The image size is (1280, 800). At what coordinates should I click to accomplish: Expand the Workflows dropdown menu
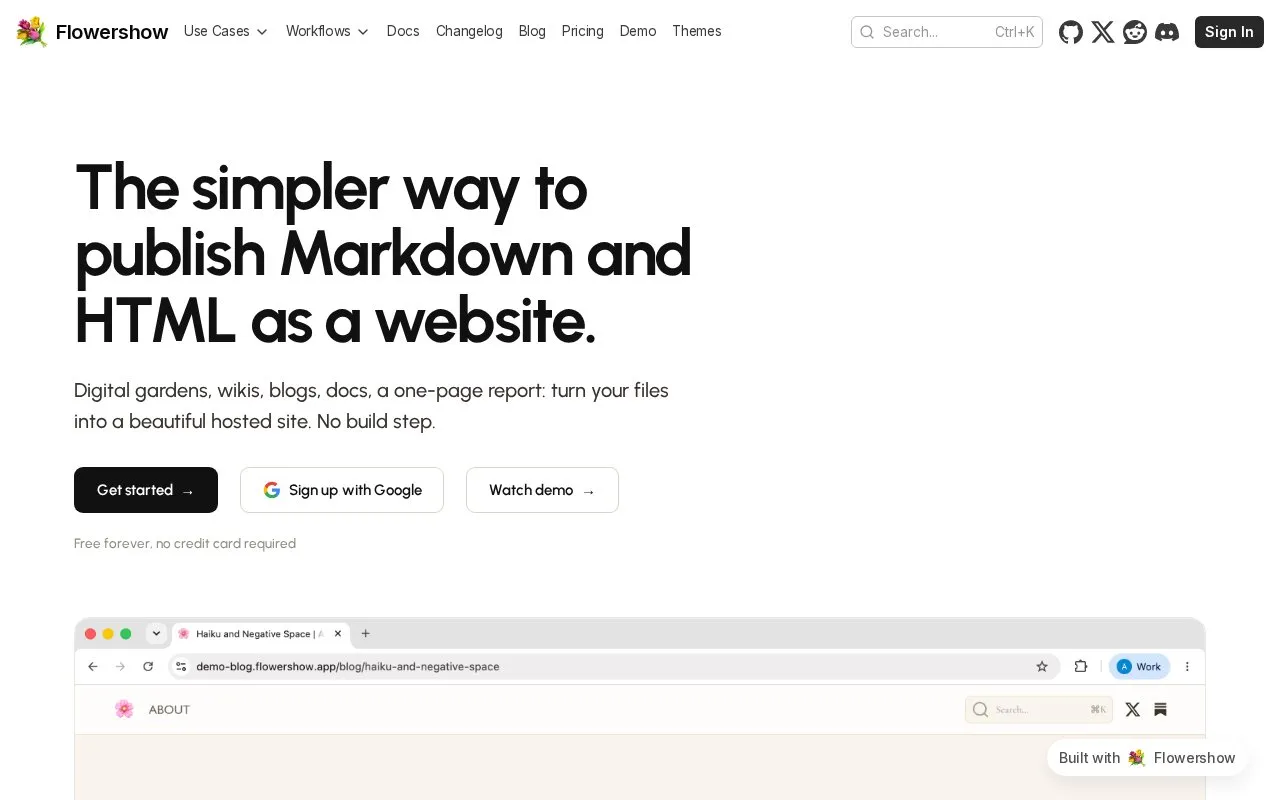328,31
